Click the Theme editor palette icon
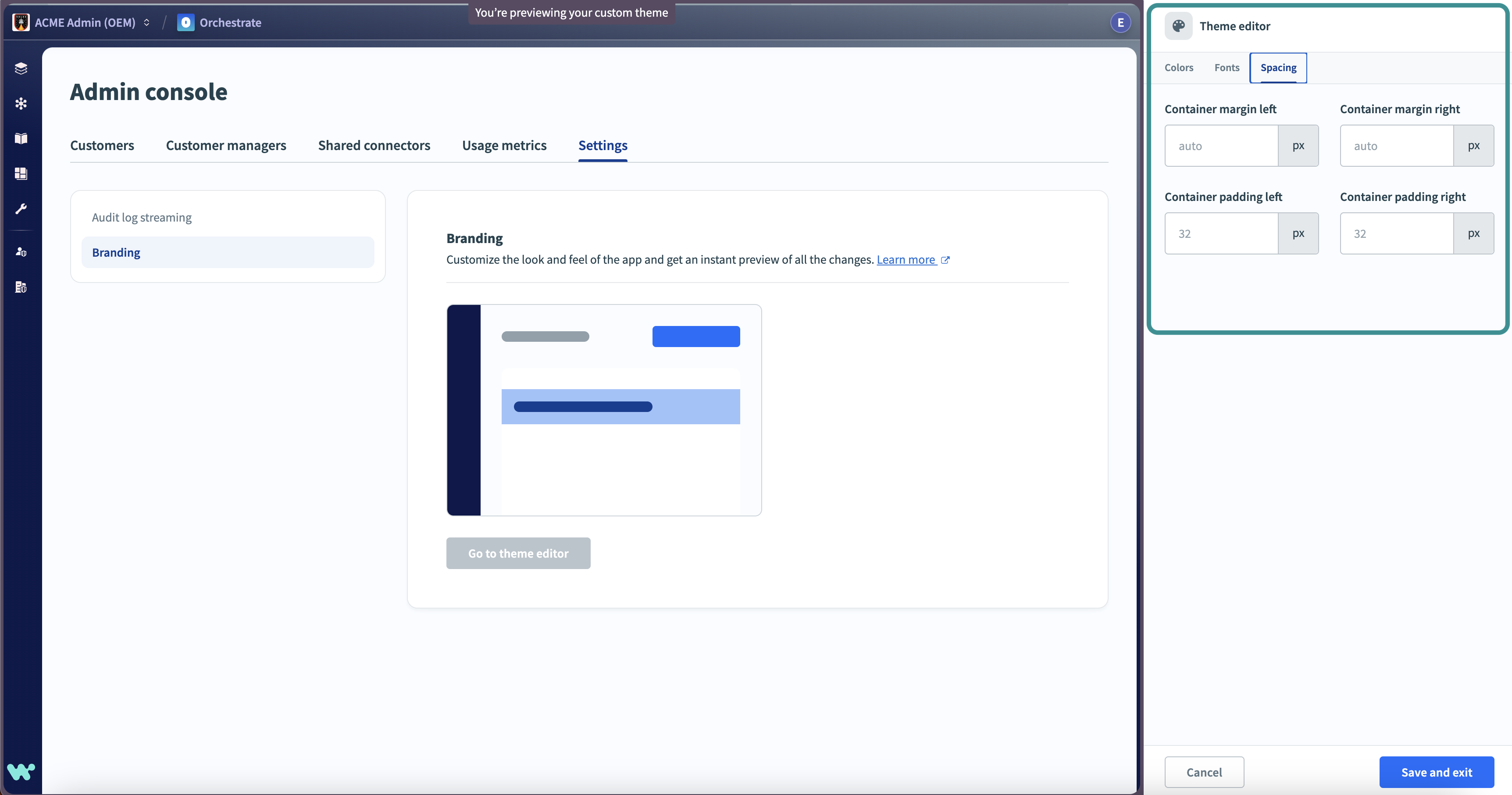 pos(1178,26)
